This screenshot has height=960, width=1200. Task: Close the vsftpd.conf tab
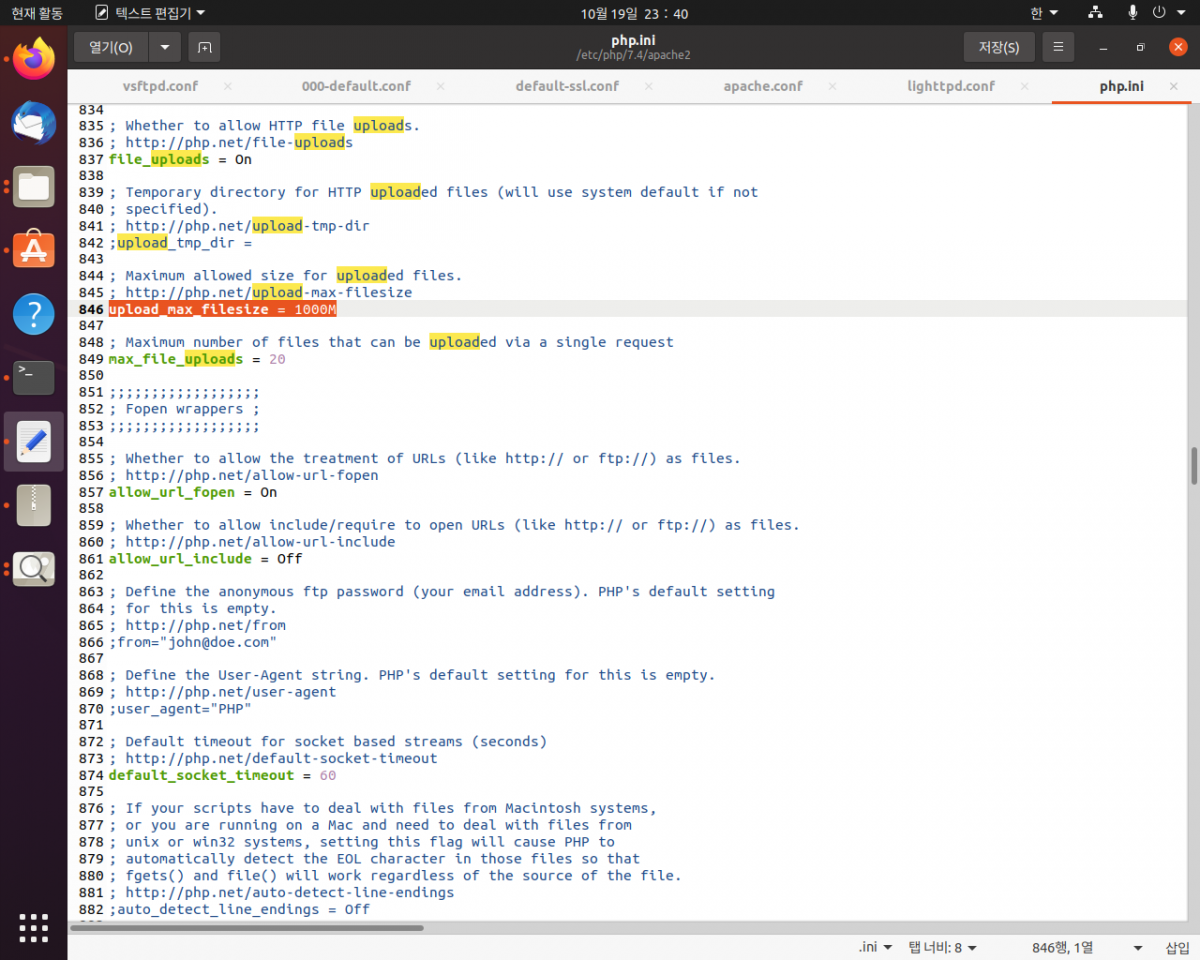[x=228, y=86]
